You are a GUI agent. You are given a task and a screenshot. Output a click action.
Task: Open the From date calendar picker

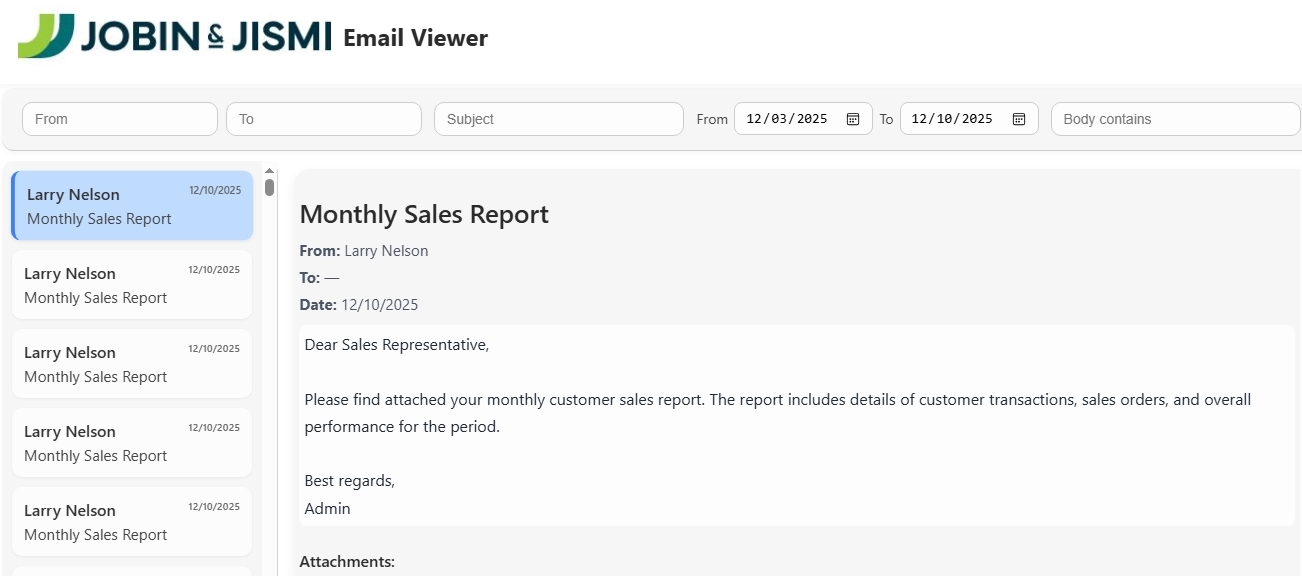pyautogui.click(x=853, y=119)
